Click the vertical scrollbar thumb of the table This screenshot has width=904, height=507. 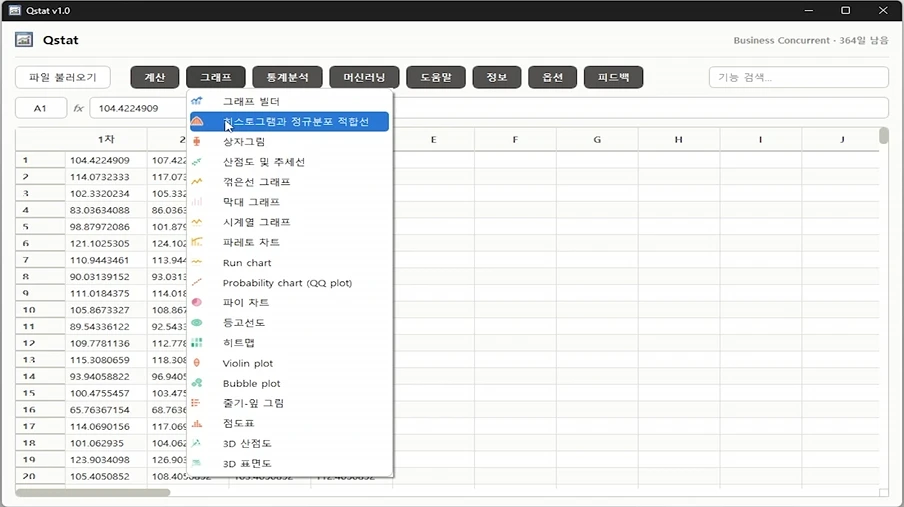click(x=883, y=136)
